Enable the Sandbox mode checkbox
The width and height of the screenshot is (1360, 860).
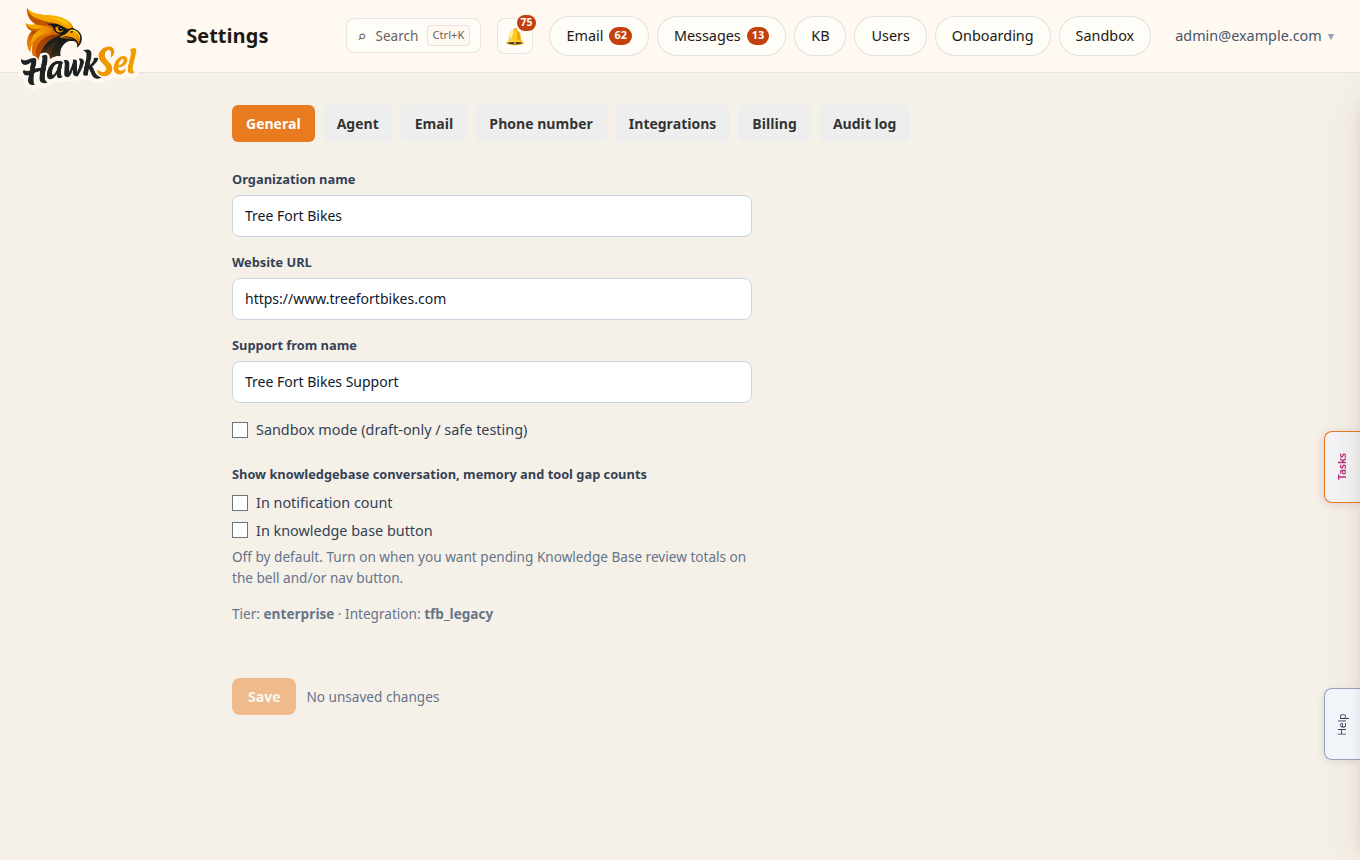(x=240, y=430)
